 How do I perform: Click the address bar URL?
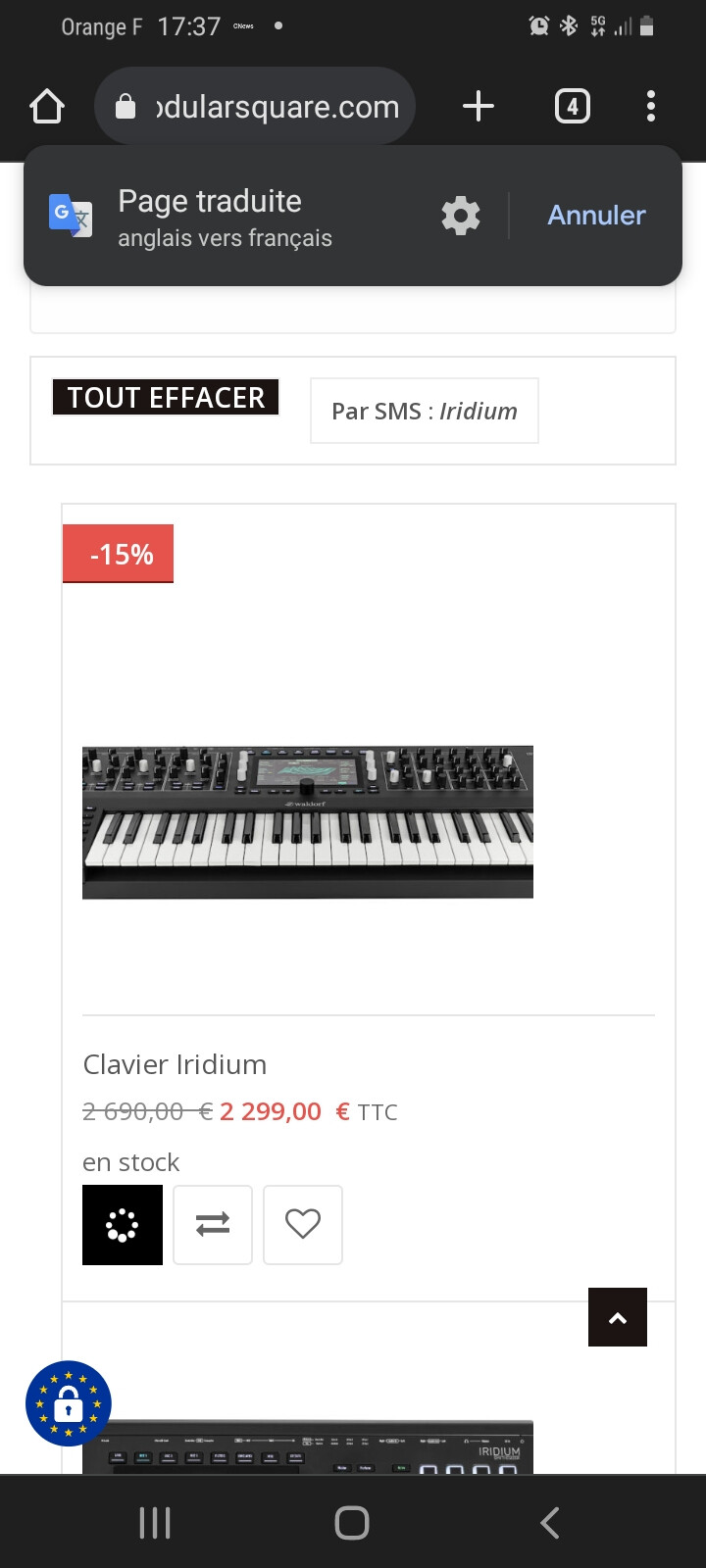pos(277,107)
